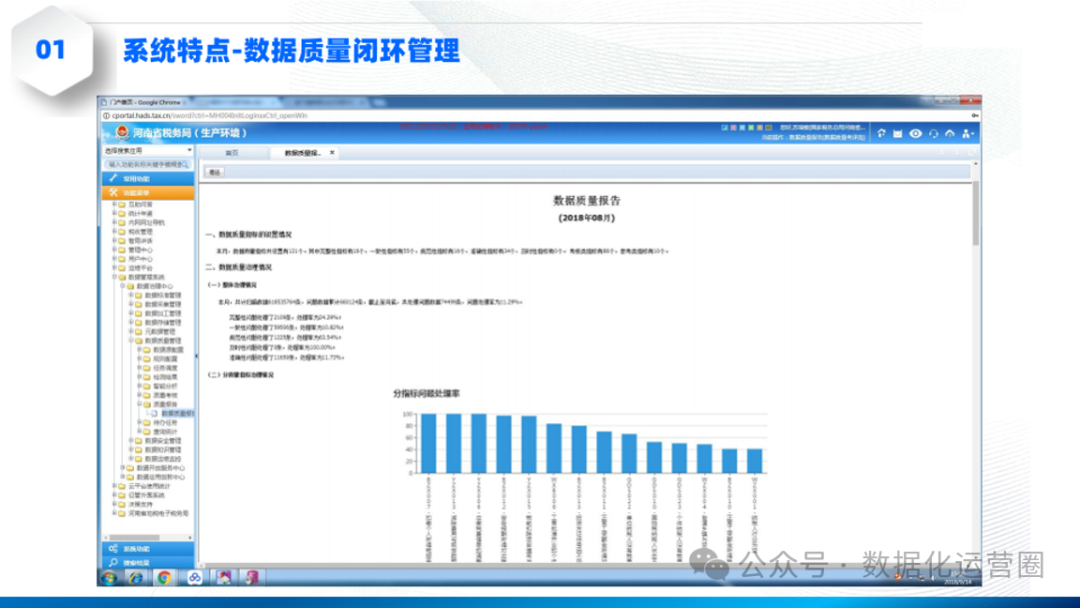Viewport: 1080px width, 608px height.
Task: Open Internet Explorer from the taskbar
Action: [x=136, y=578]
